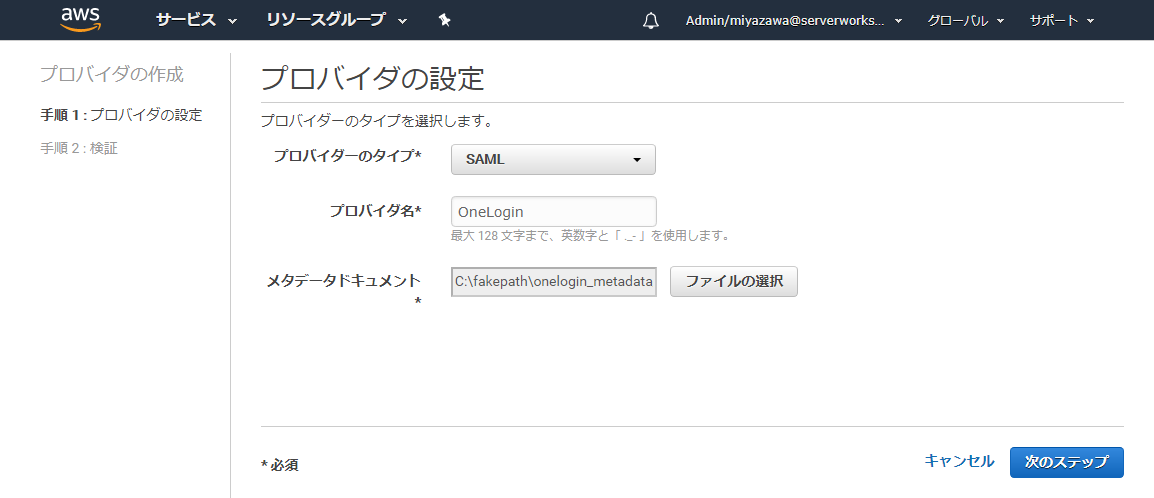
Task: Click the AWS logo home icon
Action: point(81,19)
